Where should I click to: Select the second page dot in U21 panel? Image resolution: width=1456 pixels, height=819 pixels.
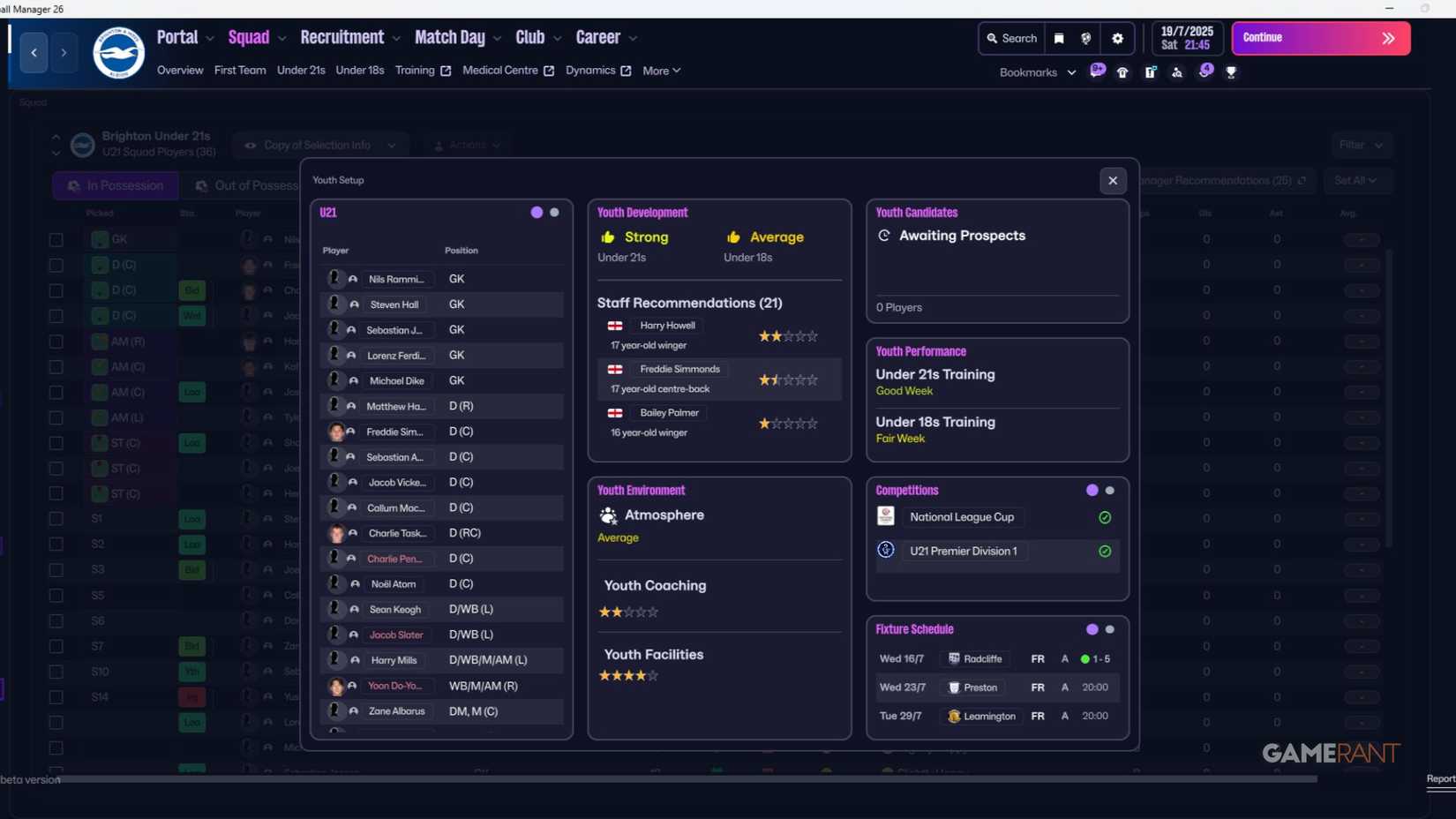(554, 213)
